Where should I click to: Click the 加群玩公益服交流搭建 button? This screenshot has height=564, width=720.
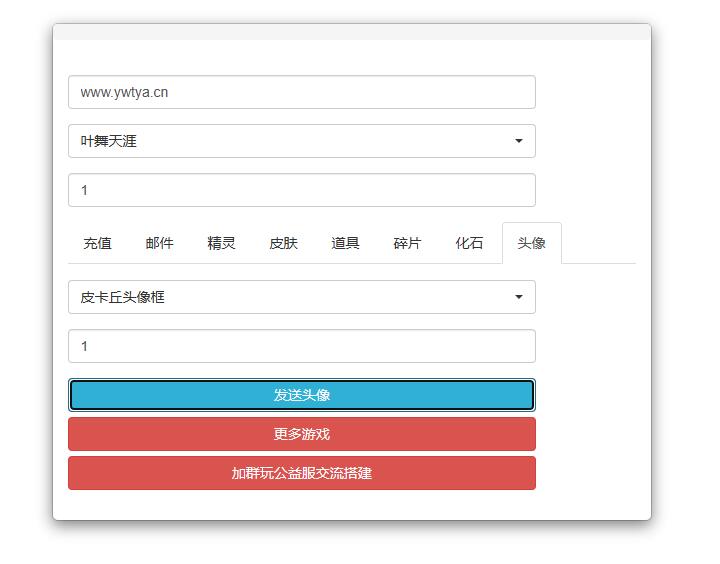302,473
